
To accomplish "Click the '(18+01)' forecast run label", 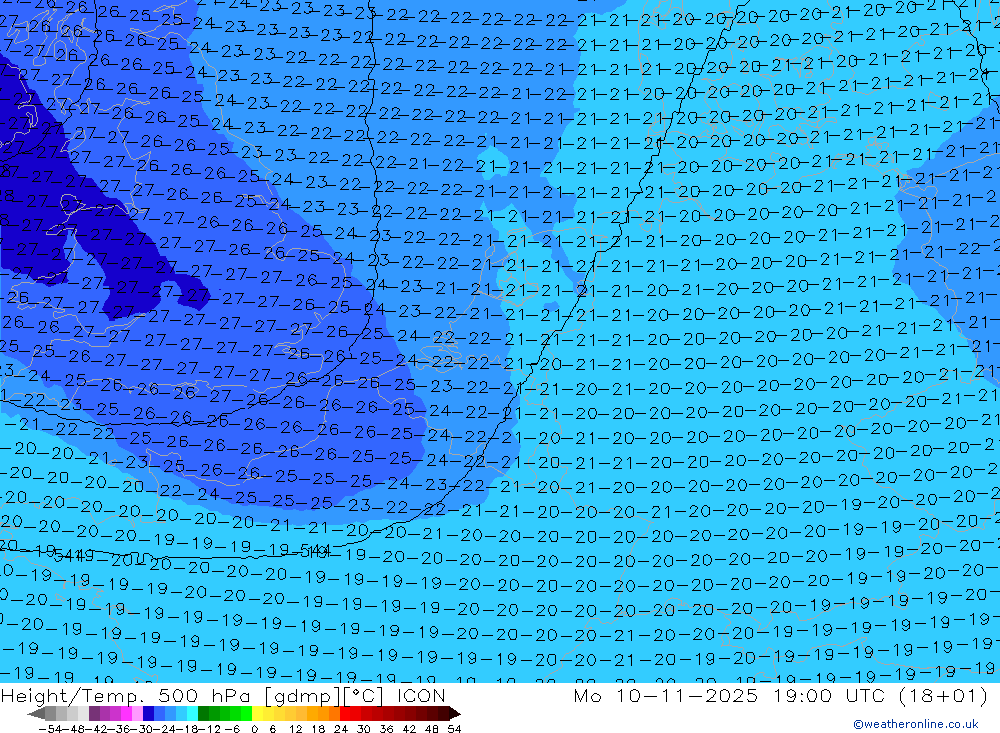I will click(944, 695).
